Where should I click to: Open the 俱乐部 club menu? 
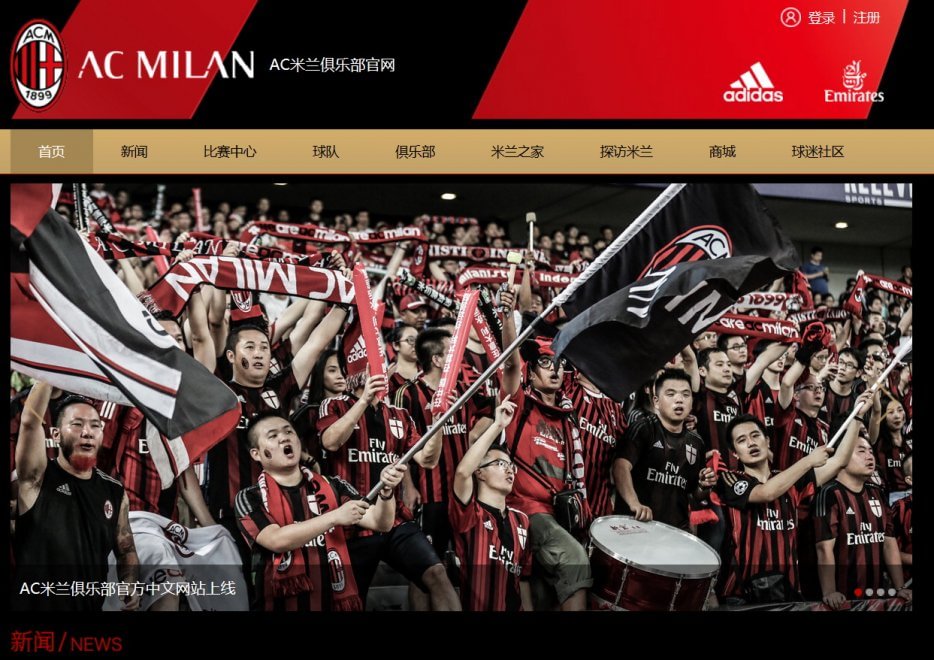coord(415,151)
